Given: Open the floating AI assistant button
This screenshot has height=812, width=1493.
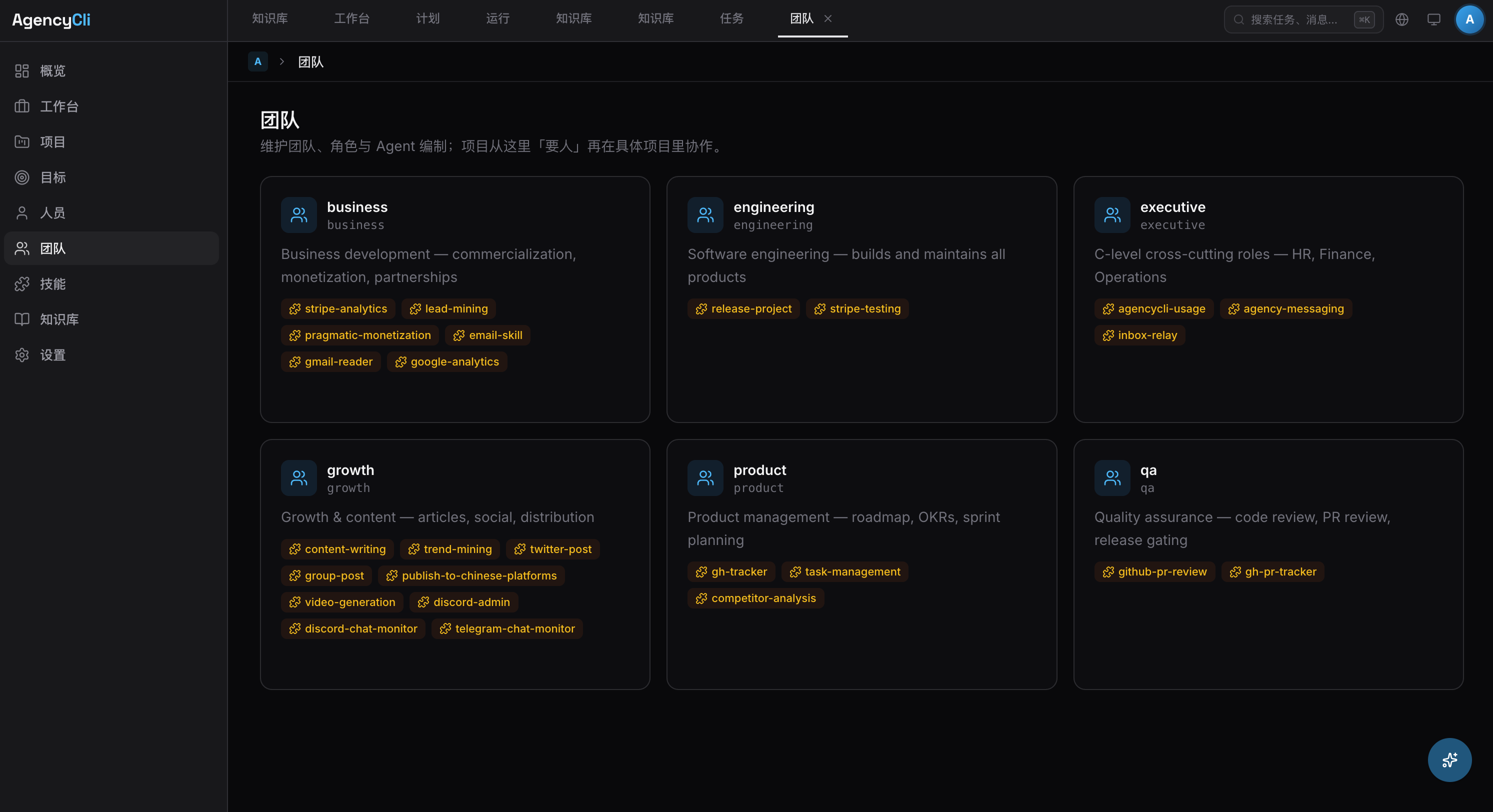Looking at the screenshot, I should tap(1449, 759).
